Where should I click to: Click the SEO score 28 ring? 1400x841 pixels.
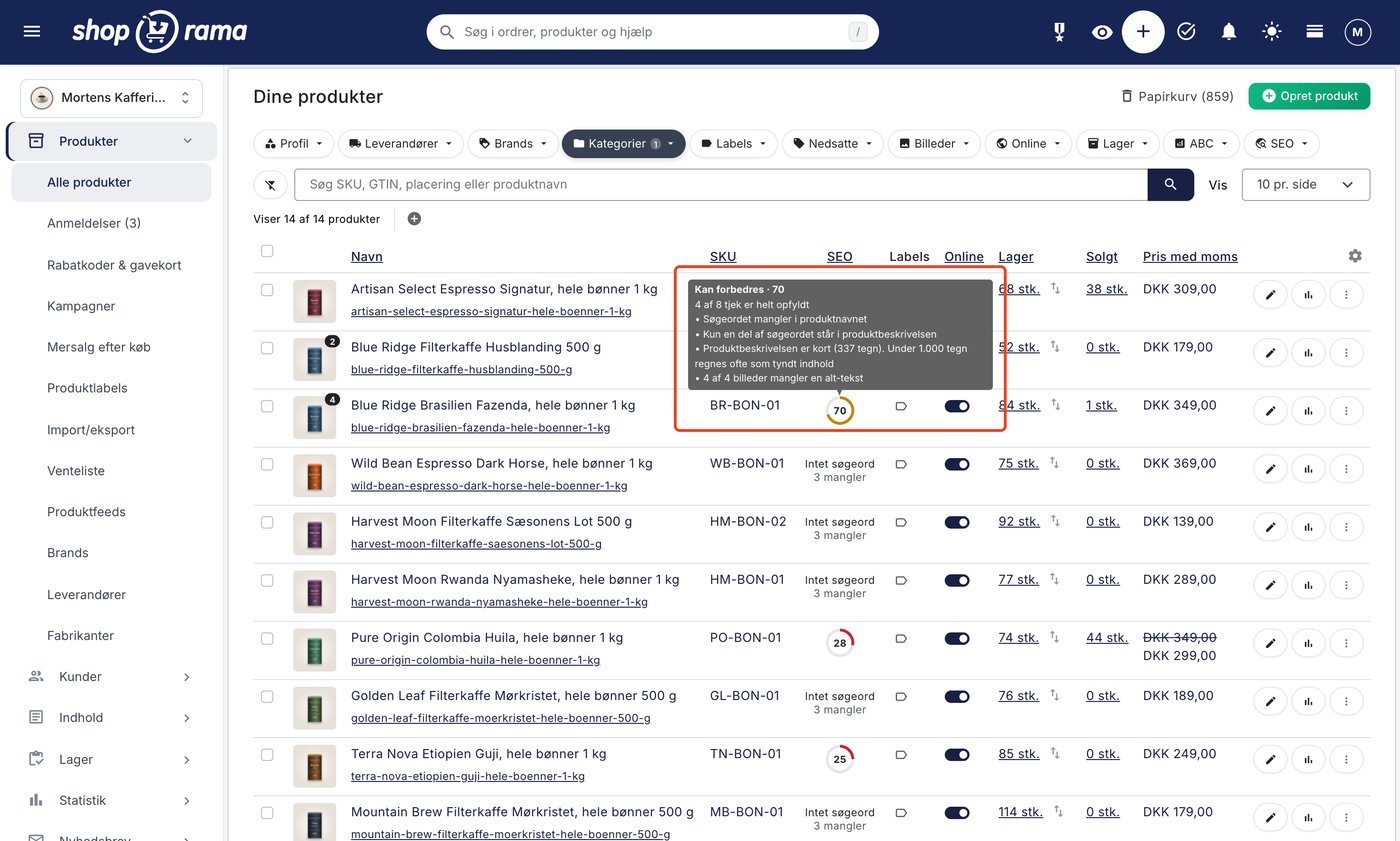click(x=840, y=643)
